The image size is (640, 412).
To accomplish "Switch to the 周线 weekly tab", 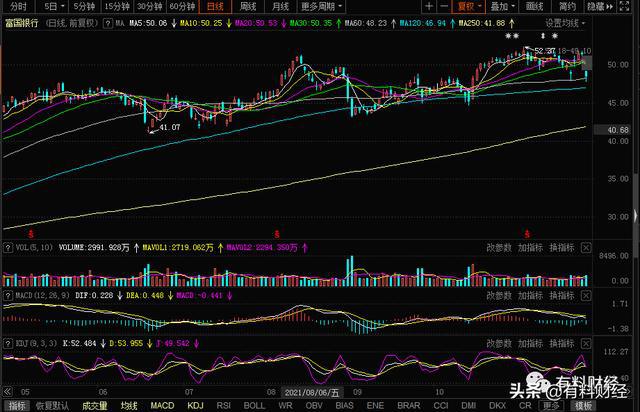I will pyautogui.click(x=248, y=7).
